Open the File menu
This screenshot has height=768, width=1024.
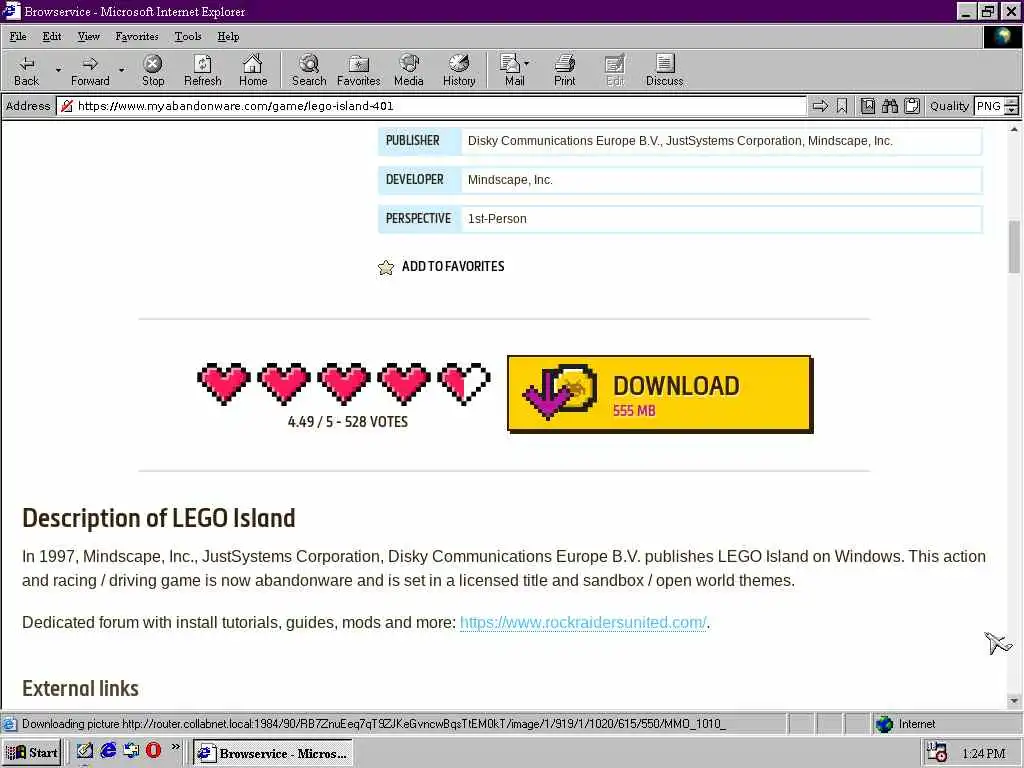tap(18, 37)
